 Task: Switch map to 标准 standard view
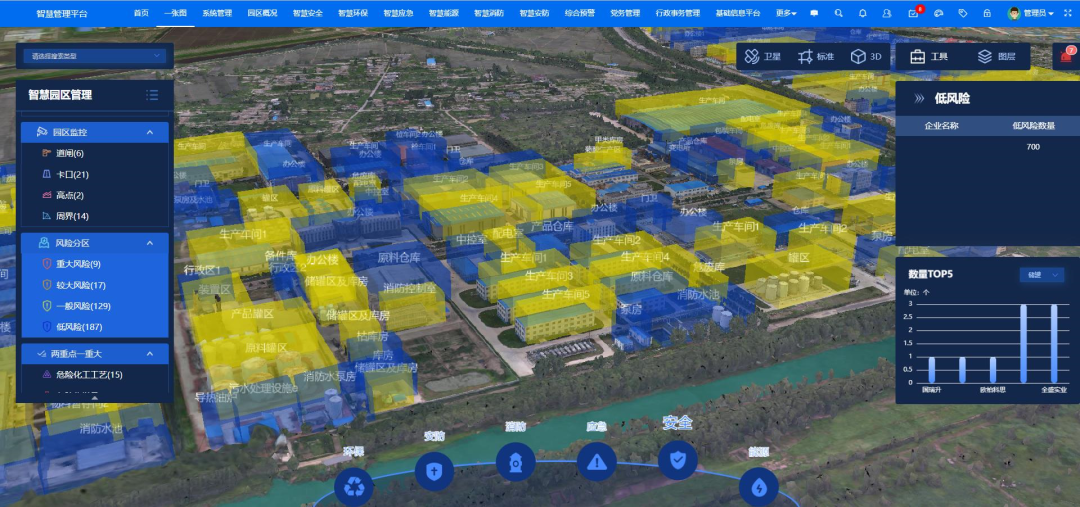point(816,56)
